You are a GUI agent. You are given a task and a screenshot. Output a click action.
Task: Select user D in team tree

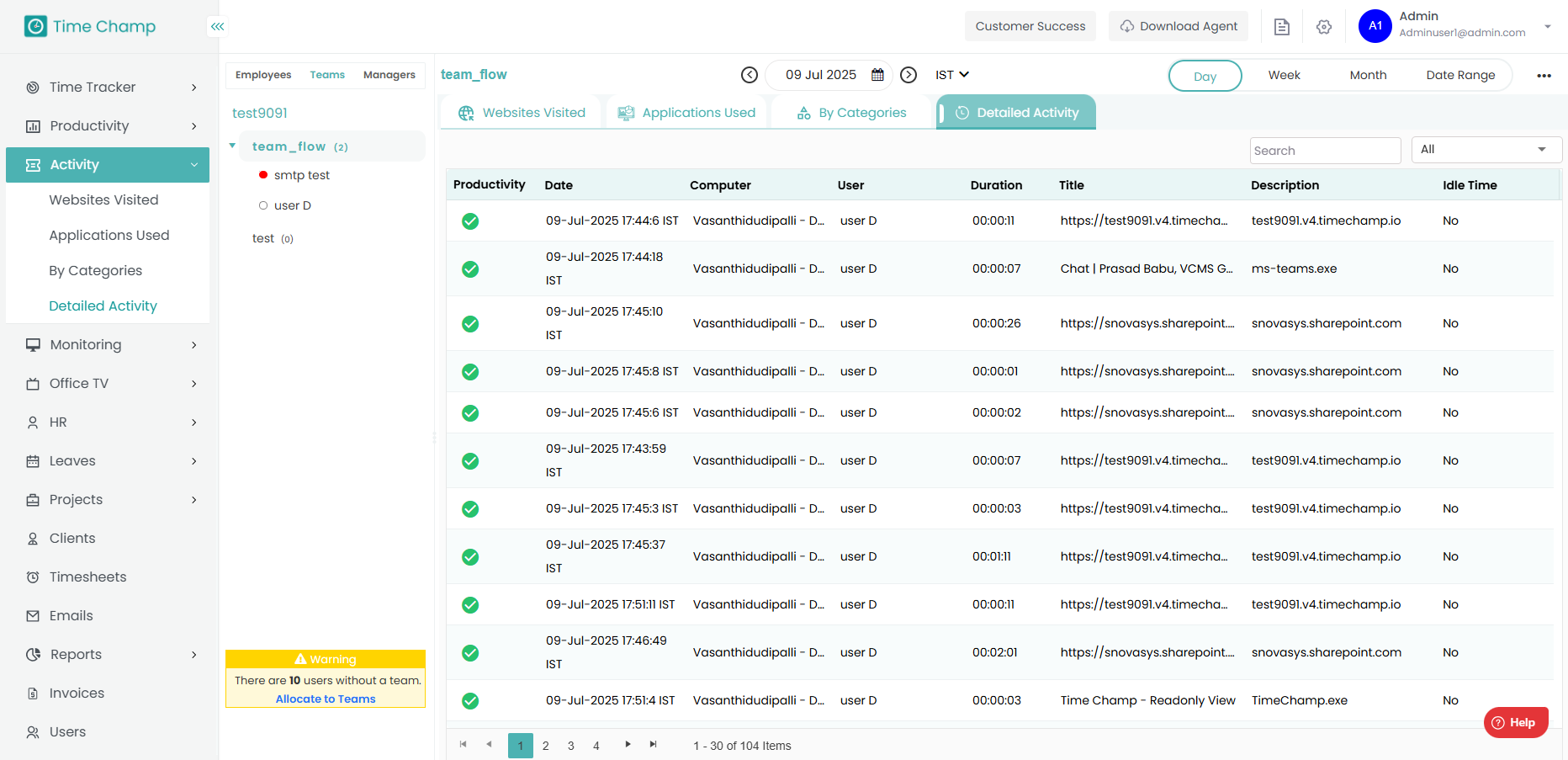(x=292, y=205)
